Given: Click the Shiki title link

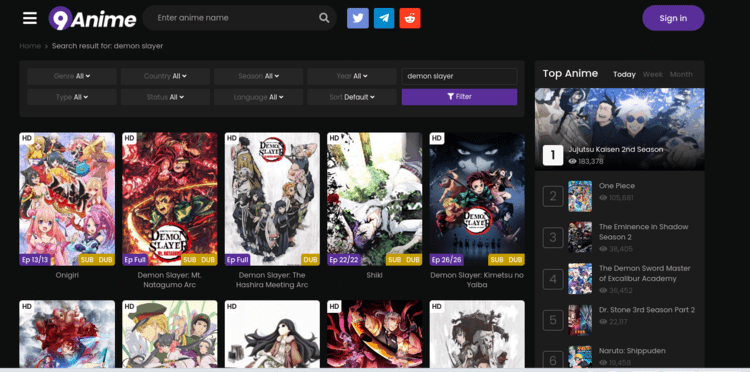Looking at the screenshot, I should pos(375,275).
